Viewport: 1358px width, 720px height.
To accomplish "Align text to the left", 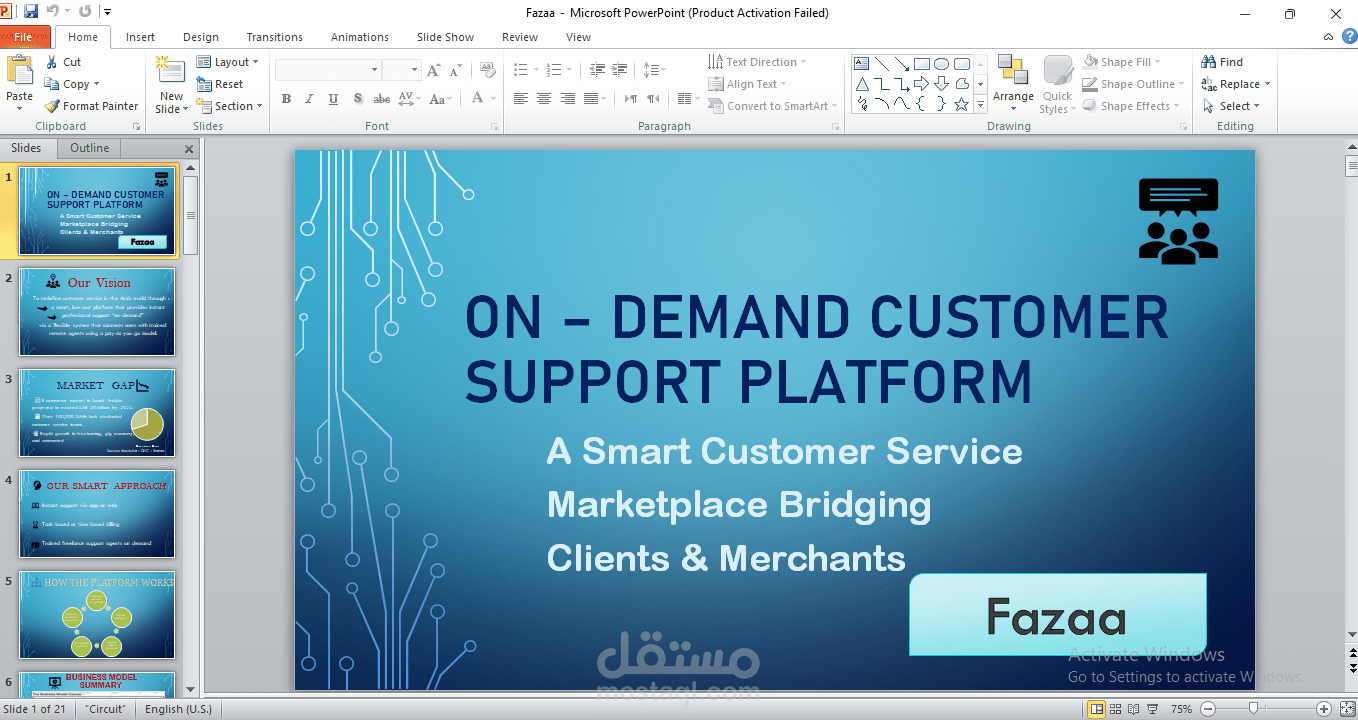I will point(520,99).
